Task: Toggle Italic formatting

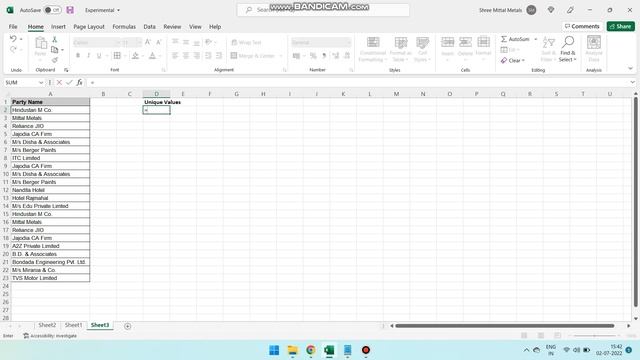Action: pyautogui.click(x=88, y=56)
